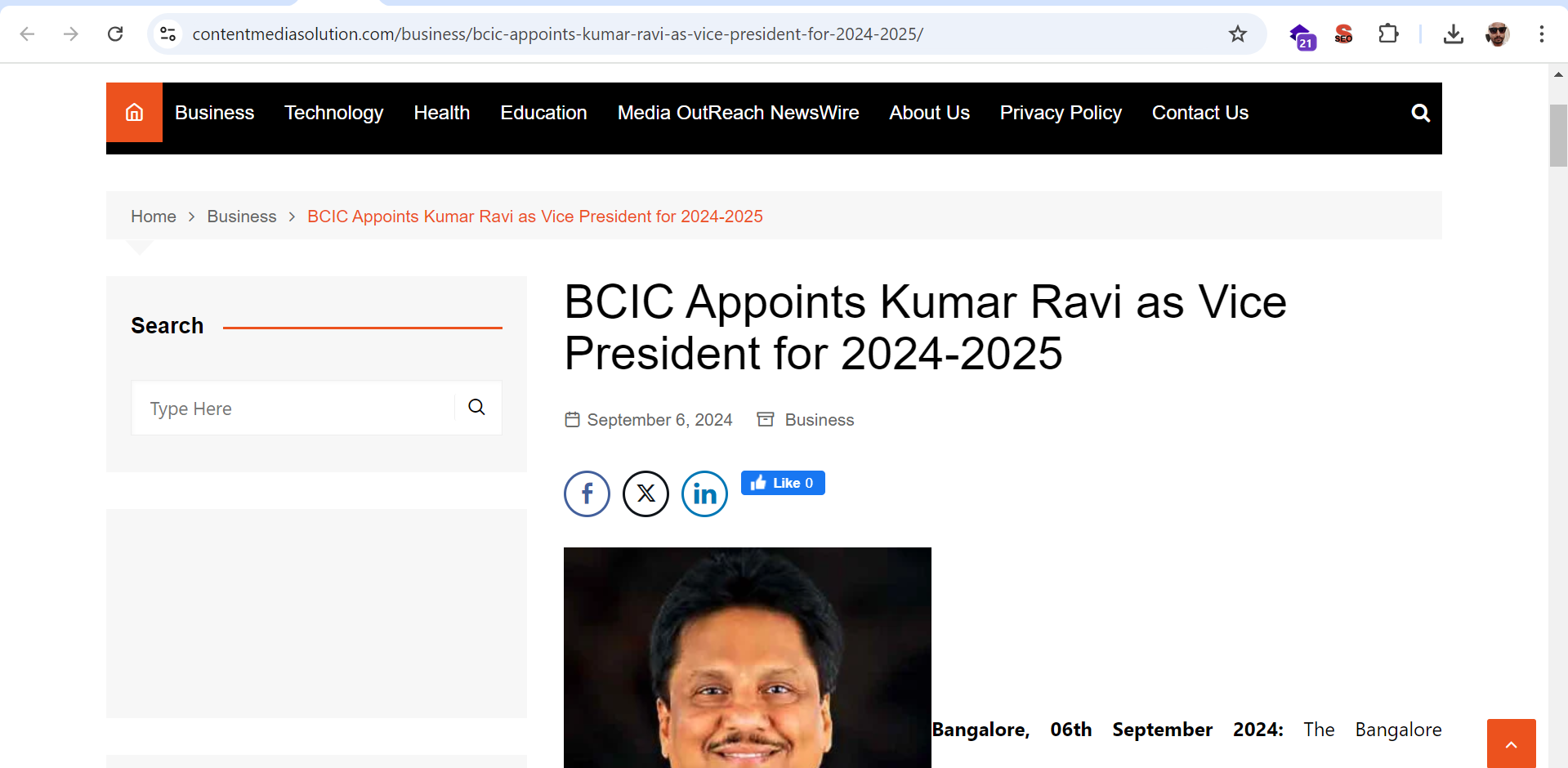Viewport: 1568px width, 768px height.
Task: Open Technology menu item
Action: [x=333, y=113]
